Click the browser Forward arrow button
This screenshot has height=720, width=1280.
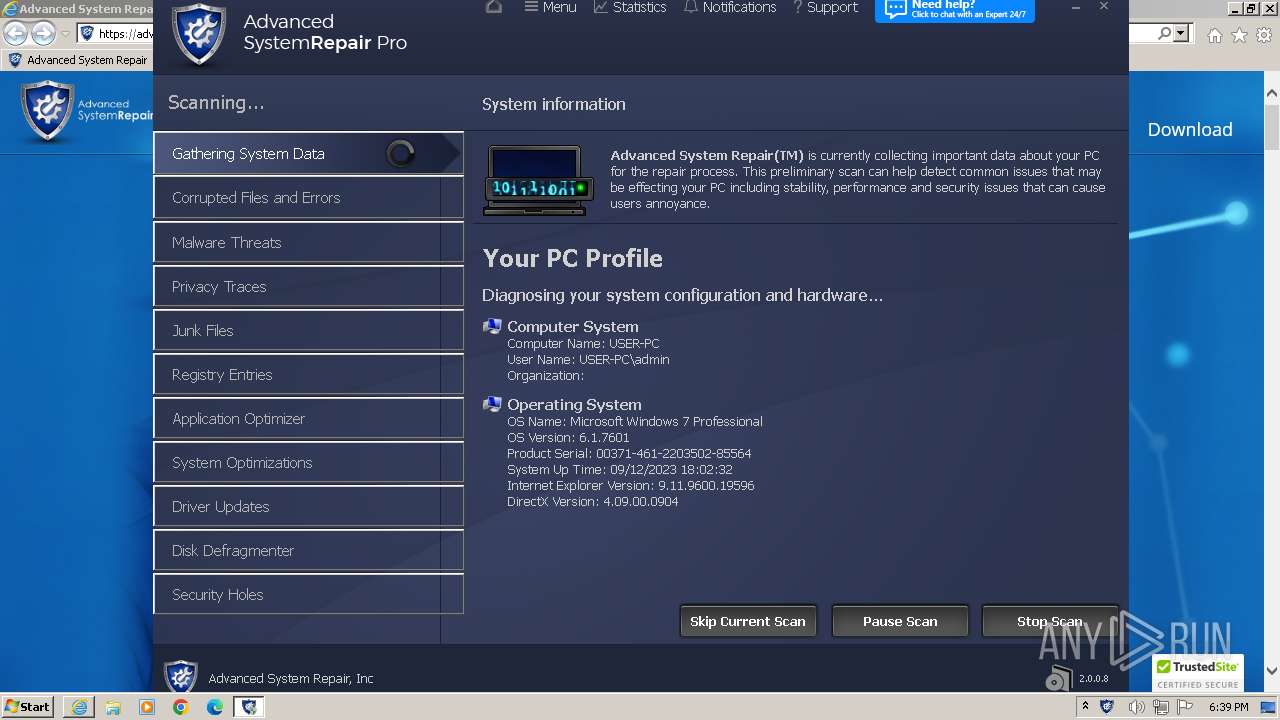pos(43,34)
